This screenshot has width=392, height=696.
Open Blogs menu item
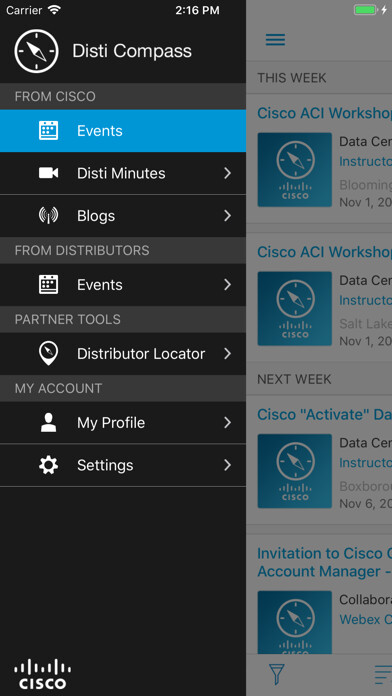(x=123, y=216)
